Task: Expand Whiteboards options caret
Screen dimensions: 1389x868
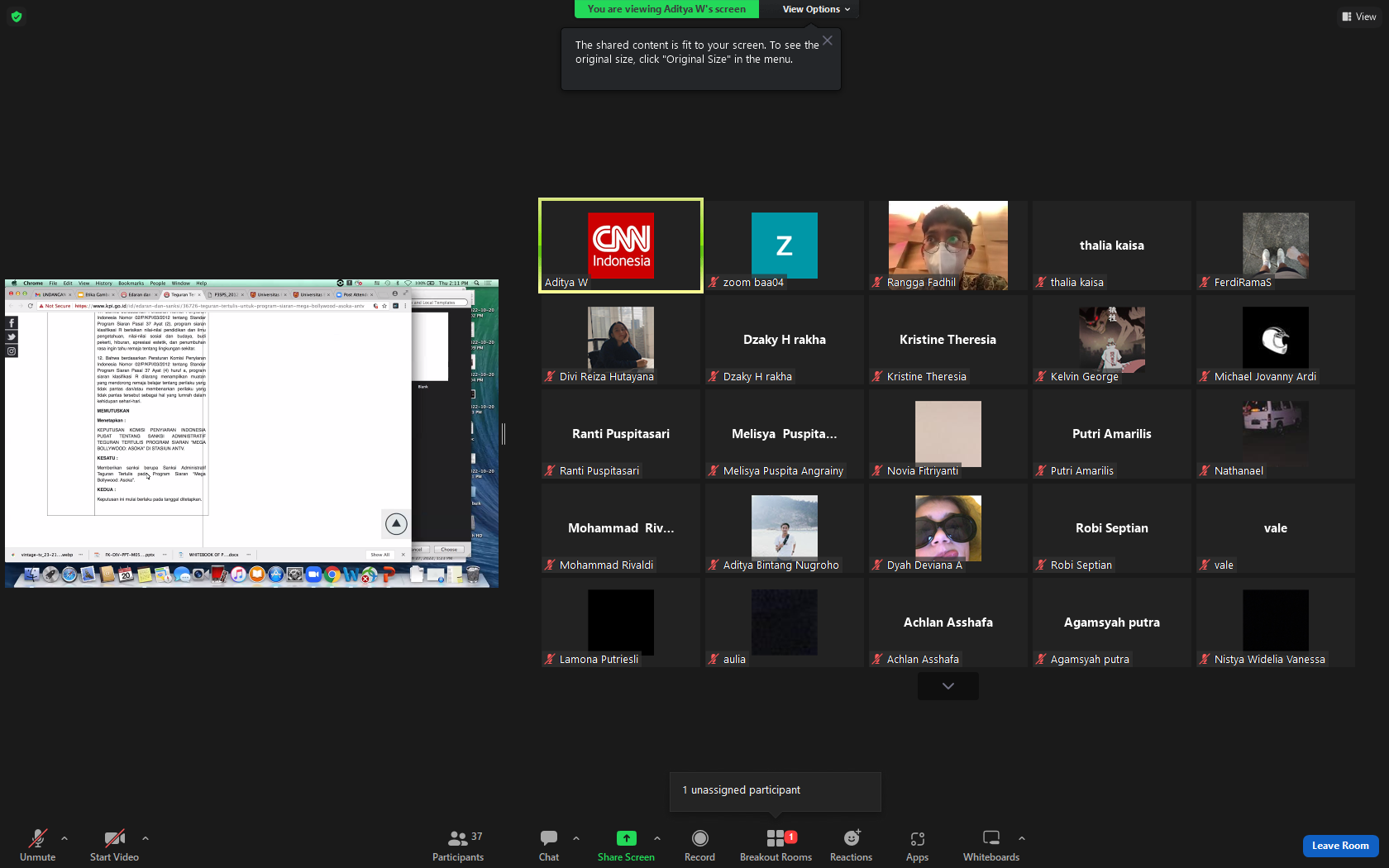Action: 1022,838
